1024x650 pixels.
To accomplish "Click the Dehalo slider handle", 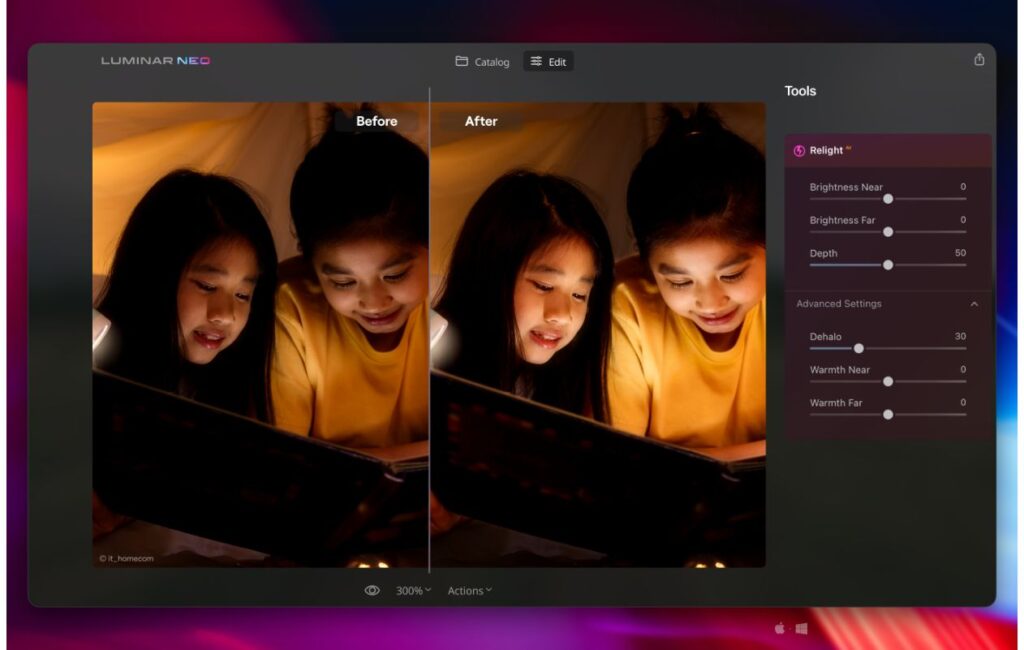I will coord(859,348).
